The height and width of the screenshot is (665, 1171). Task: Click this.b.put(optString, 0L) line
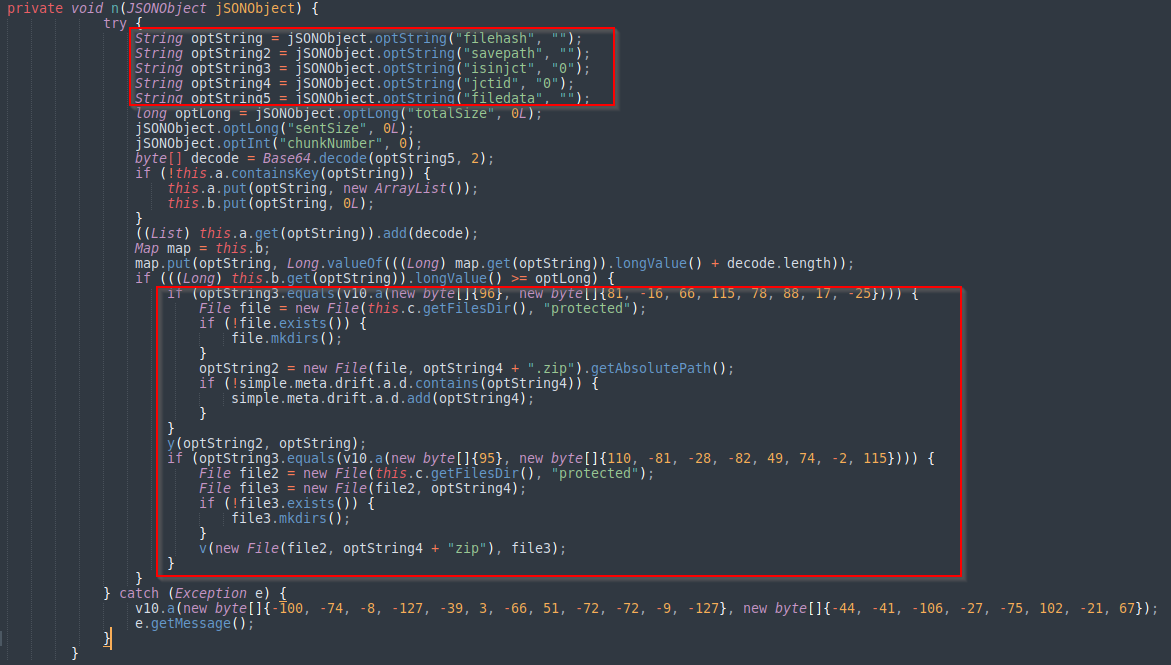click(x=270, y=202)
